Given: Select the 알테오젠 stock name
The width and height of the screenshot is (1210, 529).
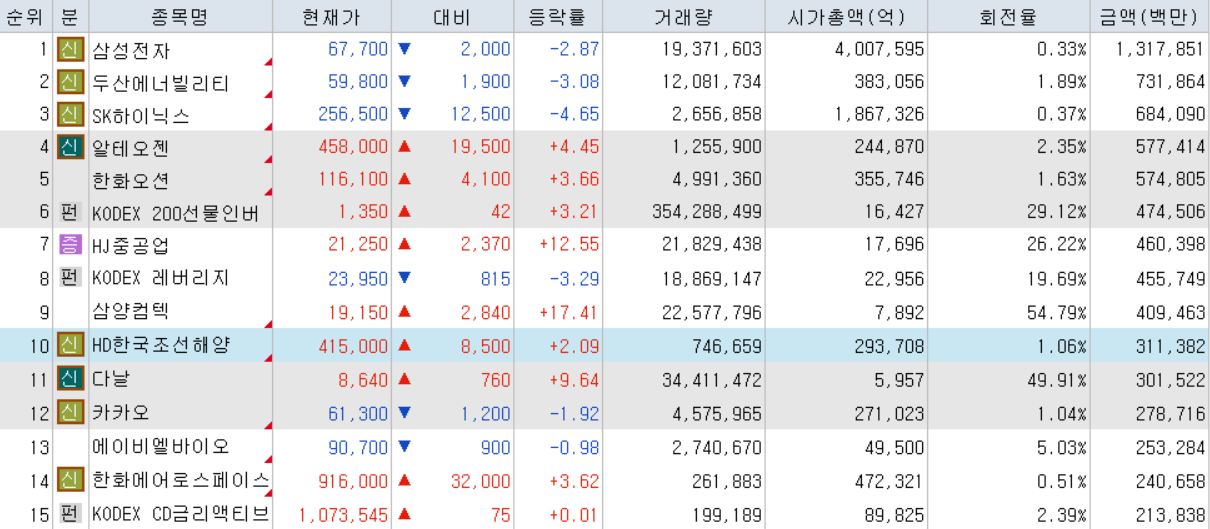Looking at the screenshot, I should point(130,148).
